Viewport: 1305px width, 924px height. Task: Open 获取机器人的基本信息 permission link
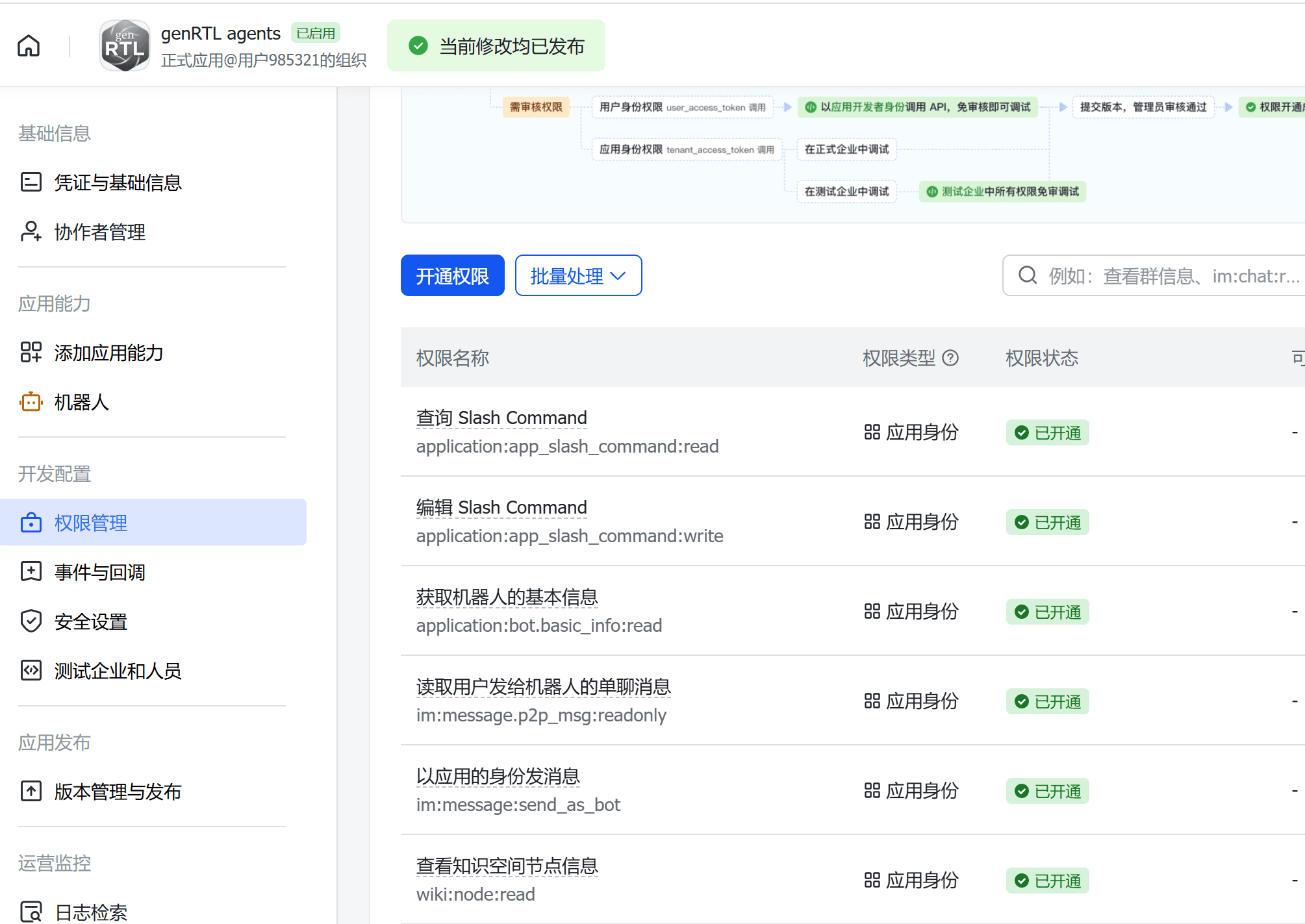pos(507,597)
